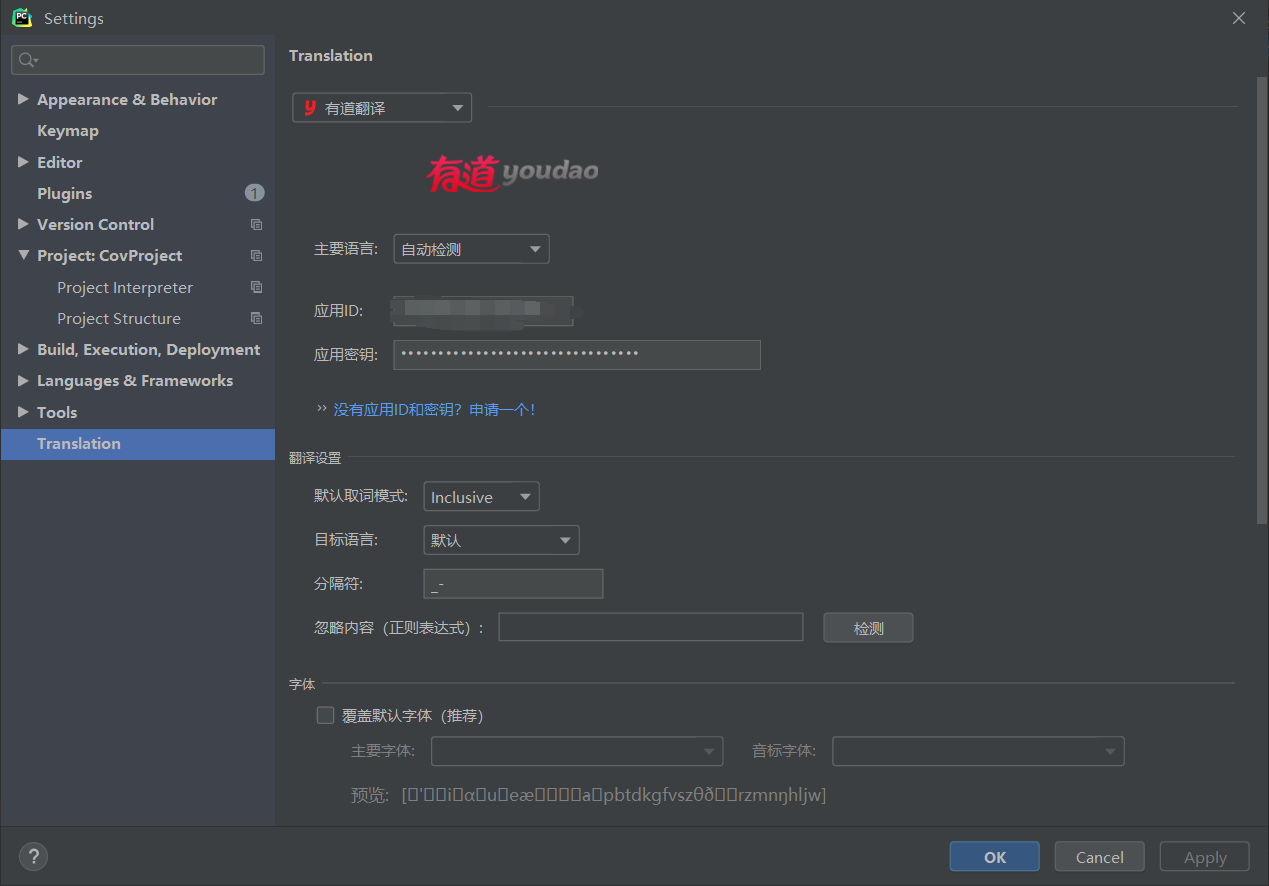Click inside the 分隔符 separator input field
The width and height of the screenshot is (1269, 886).
click(513, 583)
